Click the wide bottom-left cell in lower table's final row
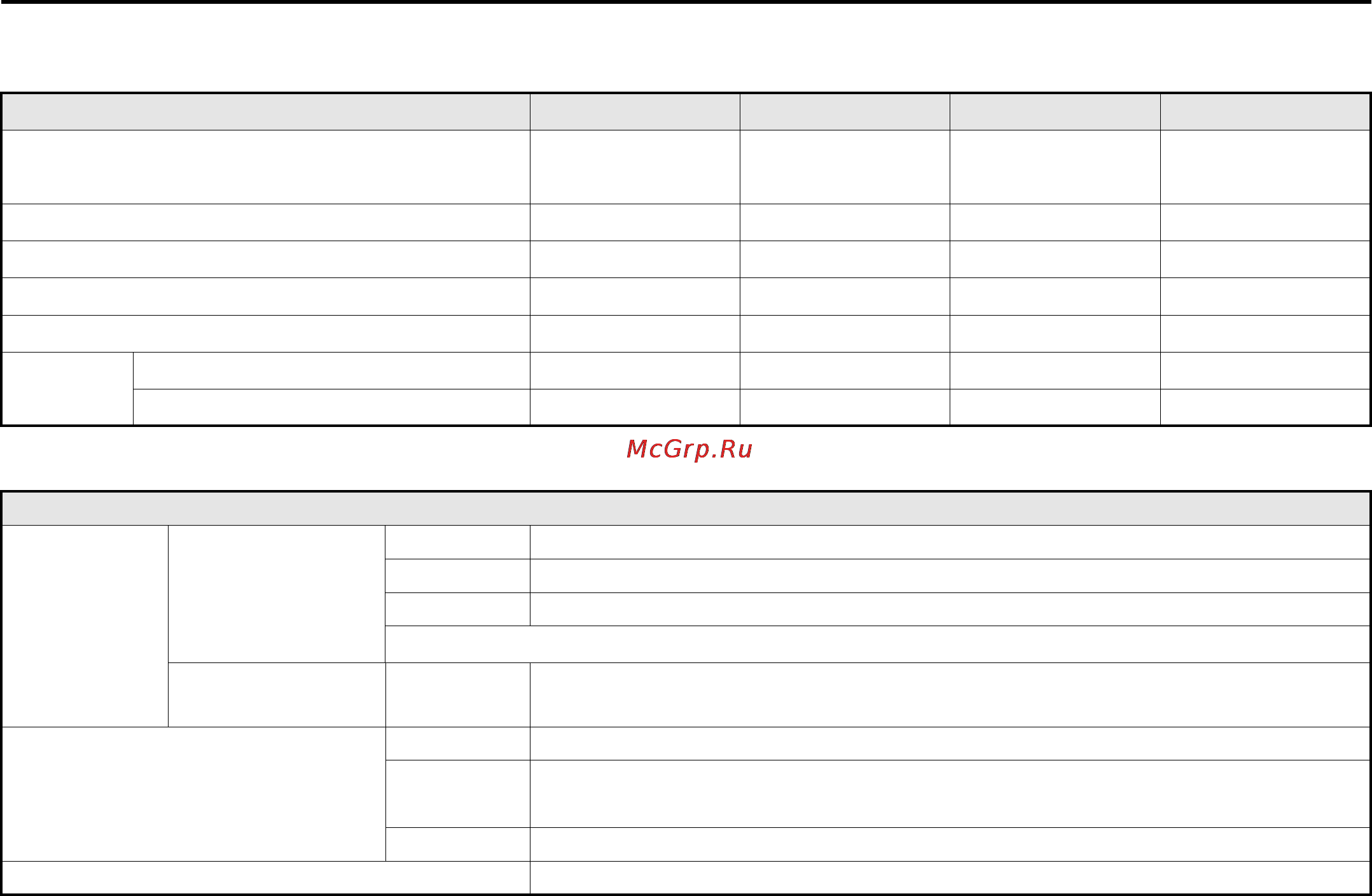Screen dimensions: 1372x896 click(266, 878)
